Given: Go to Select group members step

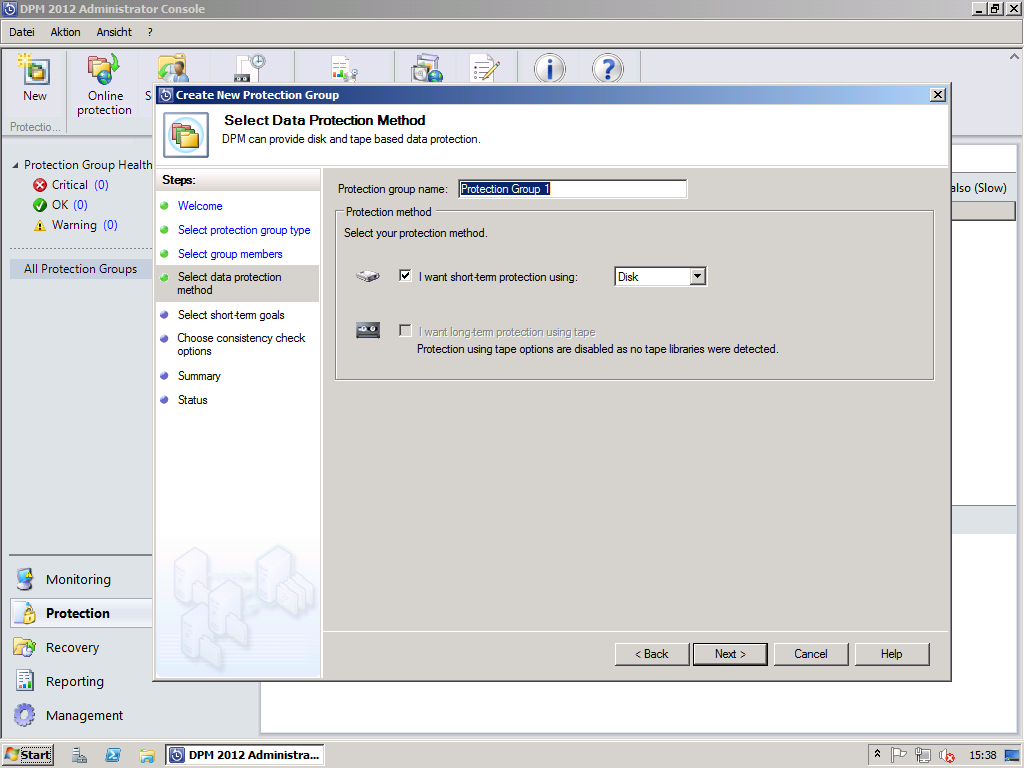Looking at the screenshot, I should pos(230,254).
